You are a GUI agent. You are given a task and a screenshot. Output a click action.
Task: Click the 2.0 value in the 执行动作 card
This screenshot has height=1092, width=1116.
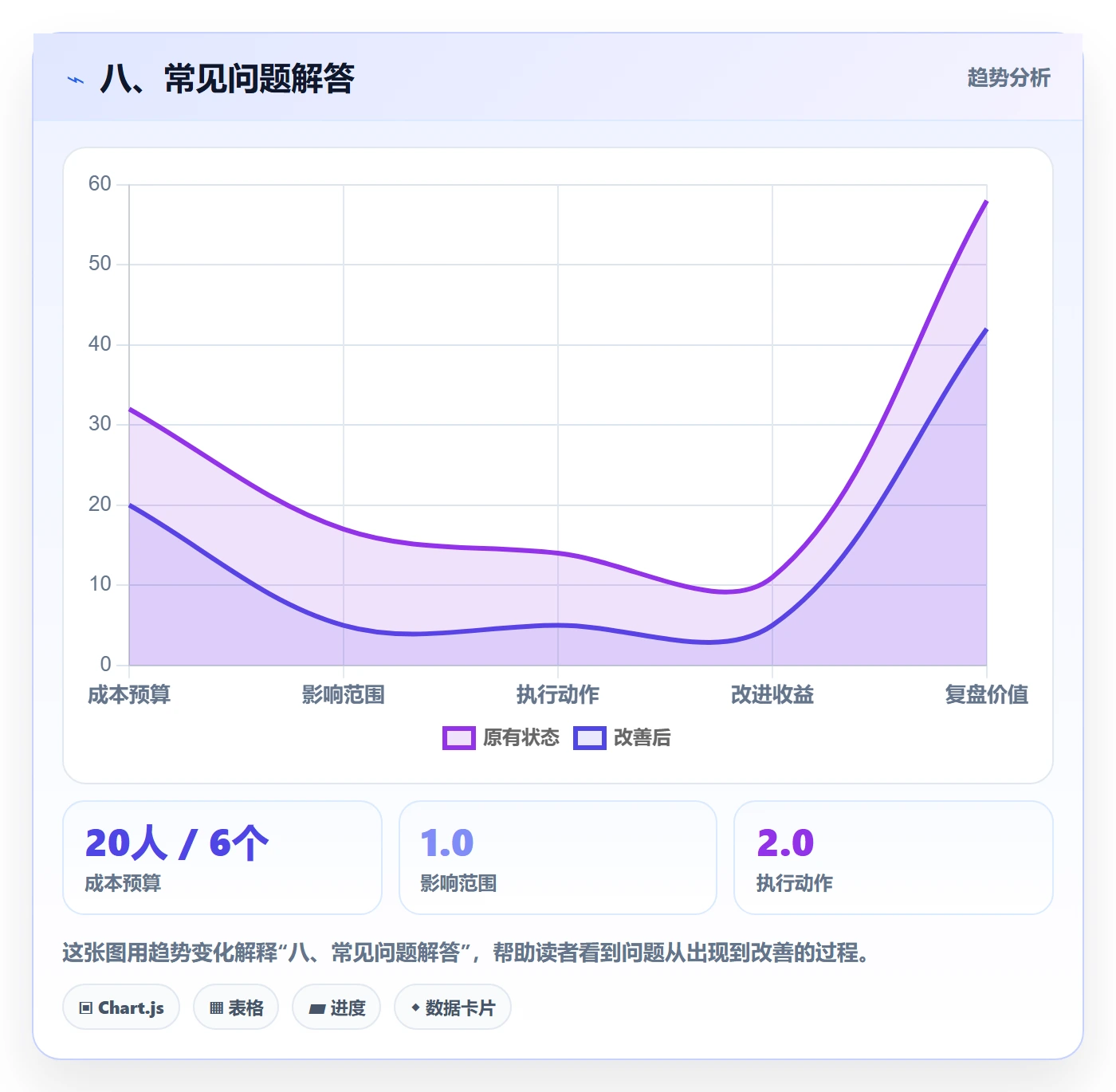(x=785, y=843)
